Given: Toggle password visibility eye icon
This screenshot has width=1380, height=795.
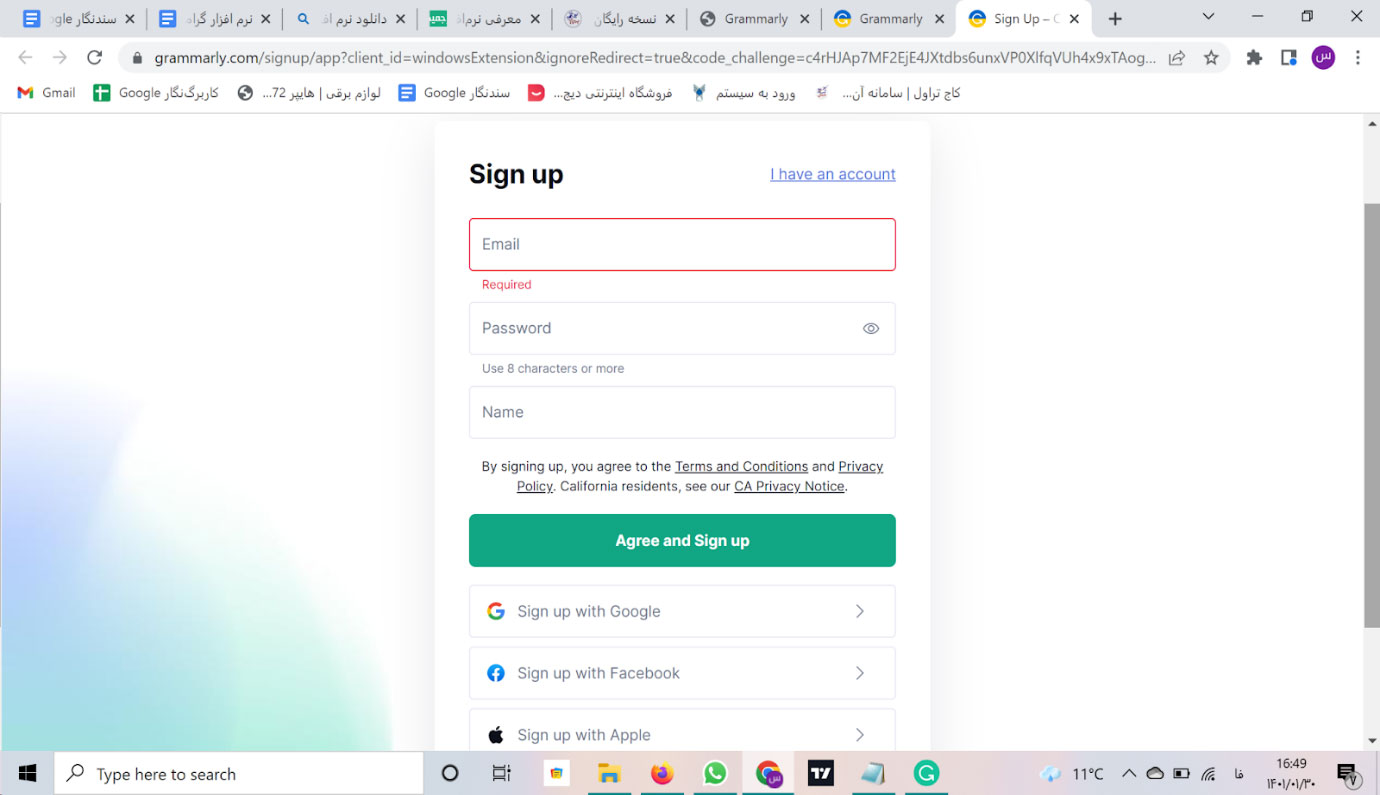Looking at the screenshot, I should [871, 328].
